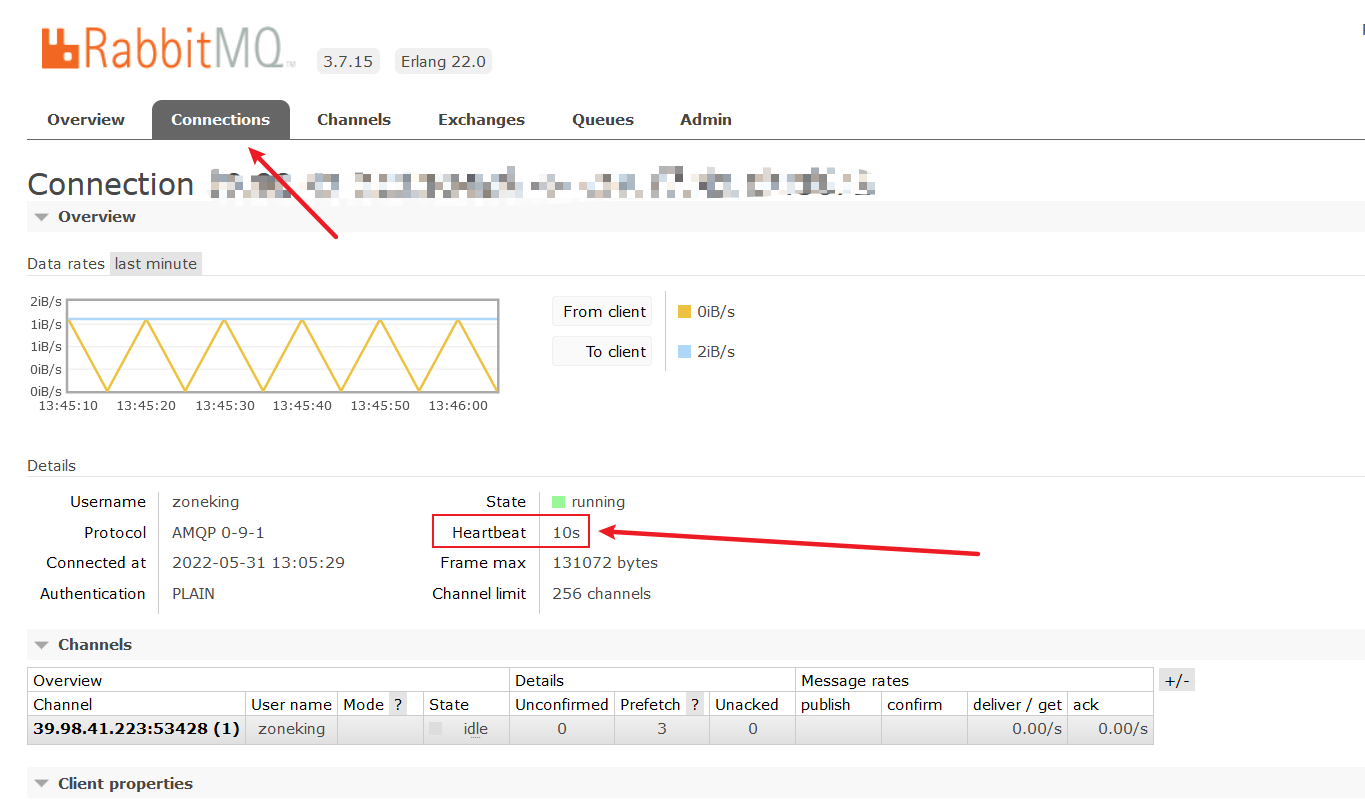Click the 0iB/s From client rate
Screen dimensions: 1365x803
[x=716, y=312]
